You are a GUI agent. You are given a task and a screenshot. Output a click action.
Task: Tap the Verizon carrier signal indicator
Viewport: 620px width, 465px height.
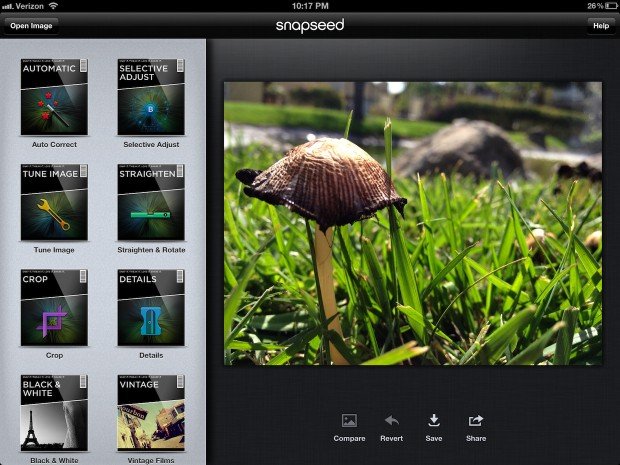point(24,6)
